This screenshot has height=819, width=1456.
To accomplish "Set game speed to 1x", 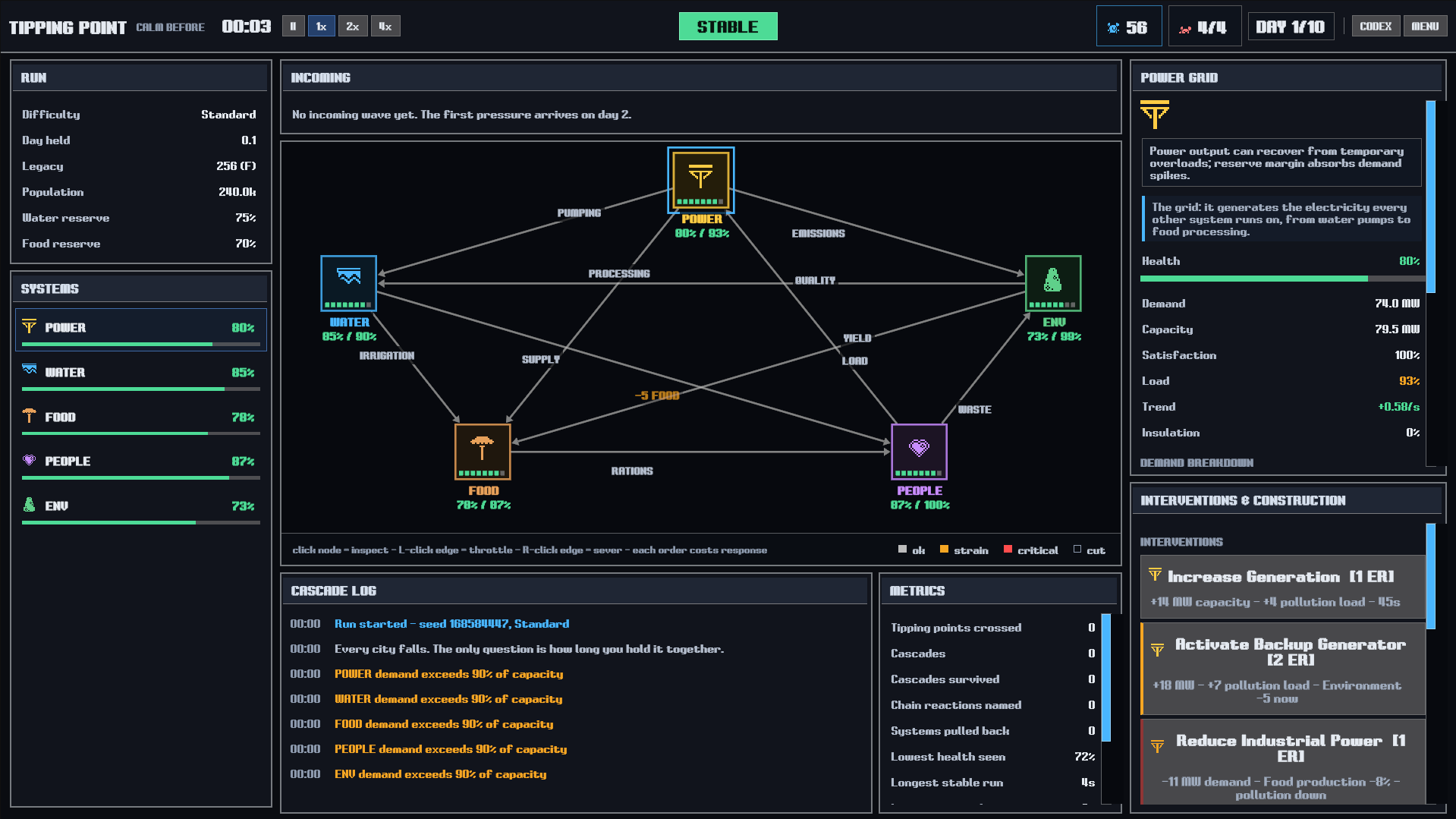I will coord(321,27).
